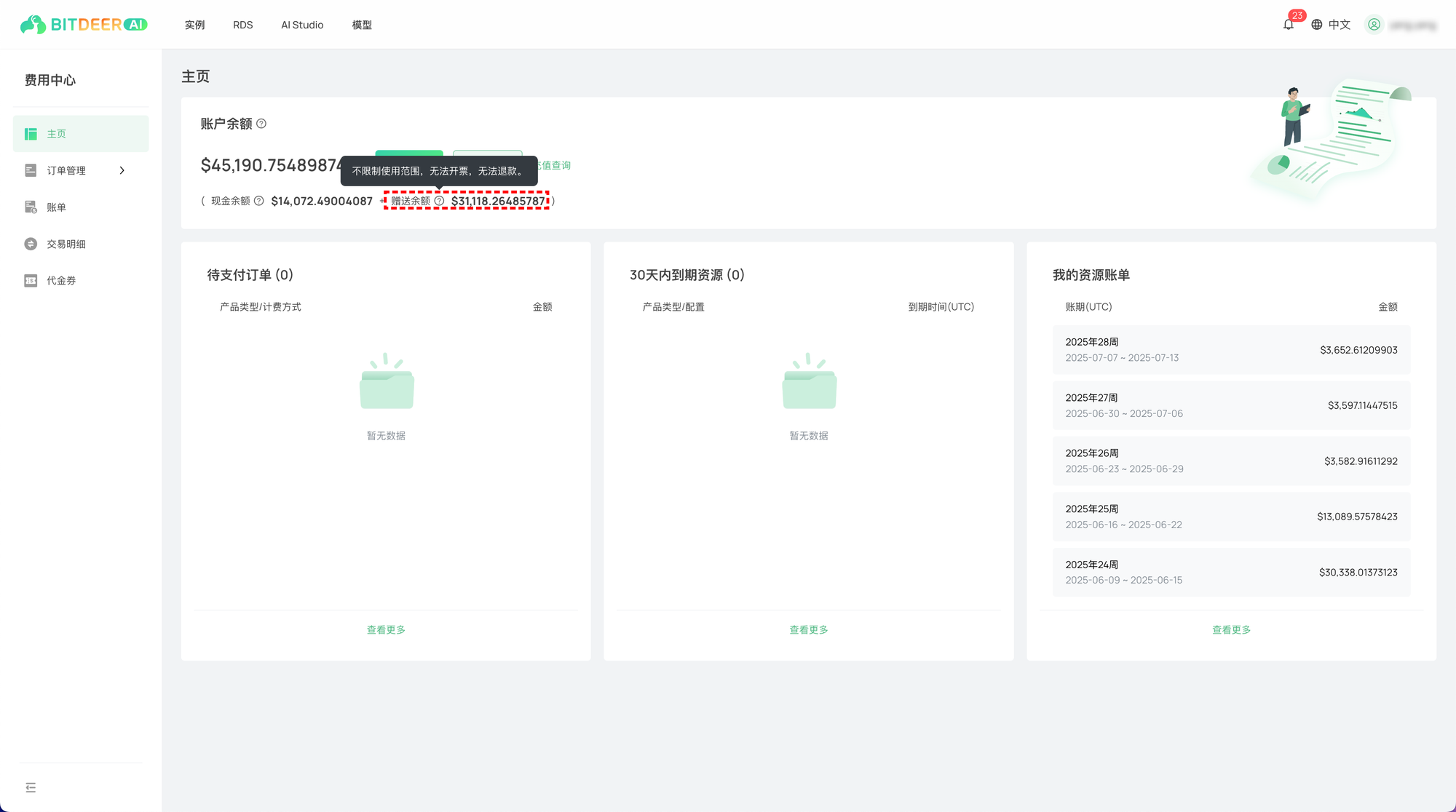
Task: Click 产品类型/计费方式 column header
Action: [260, 307]
